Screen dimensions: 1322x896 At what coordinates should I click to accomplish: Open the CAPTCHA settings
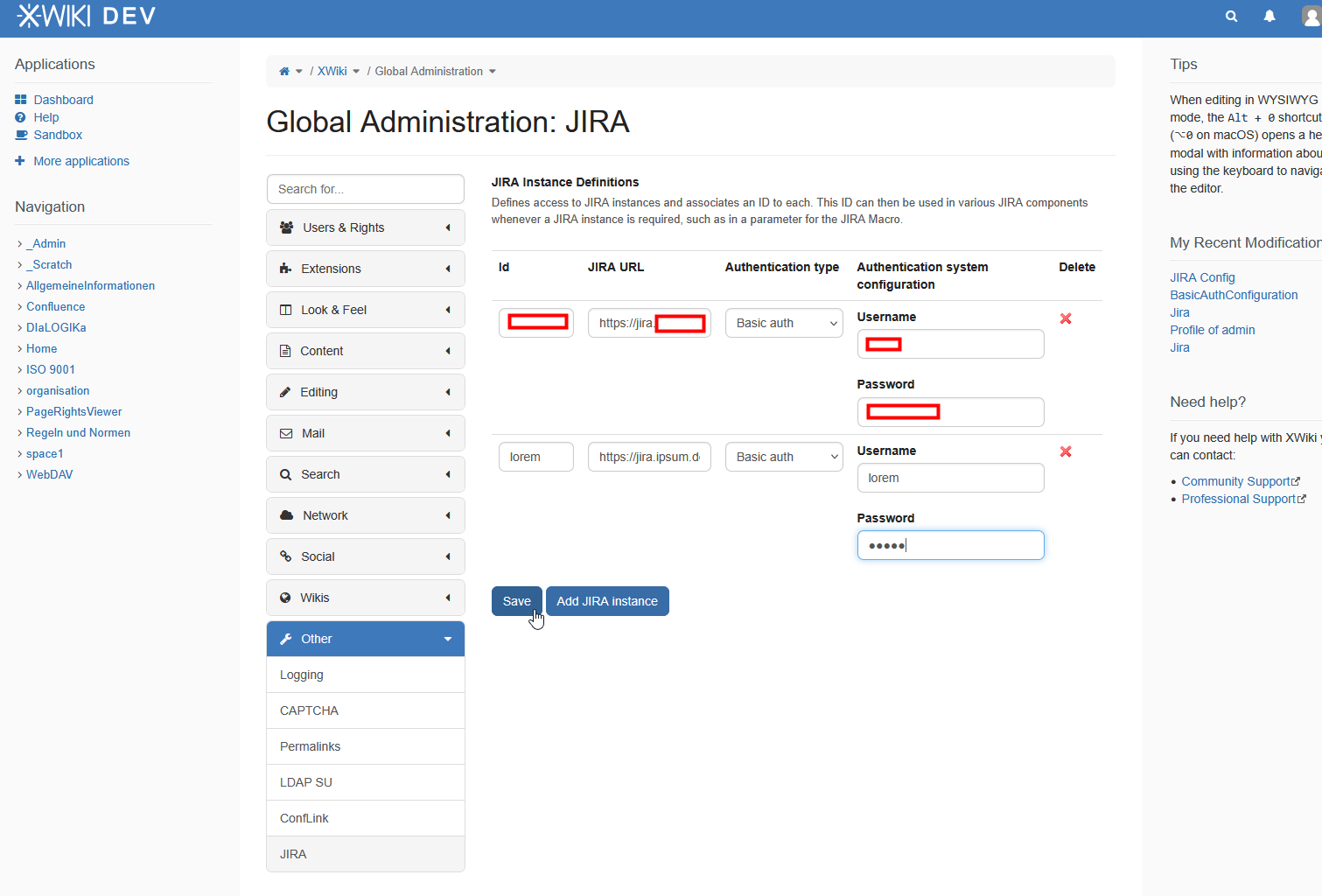coord(366,710)
